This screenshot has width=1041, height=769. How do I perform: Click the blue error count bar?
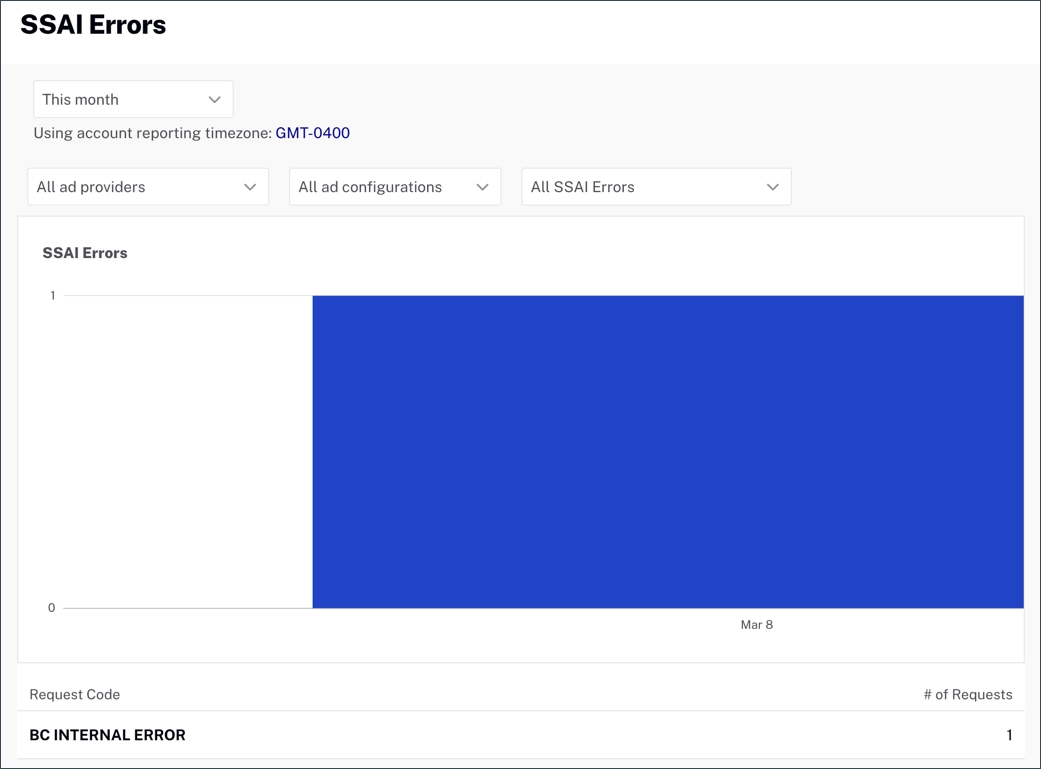coord(668,451)
